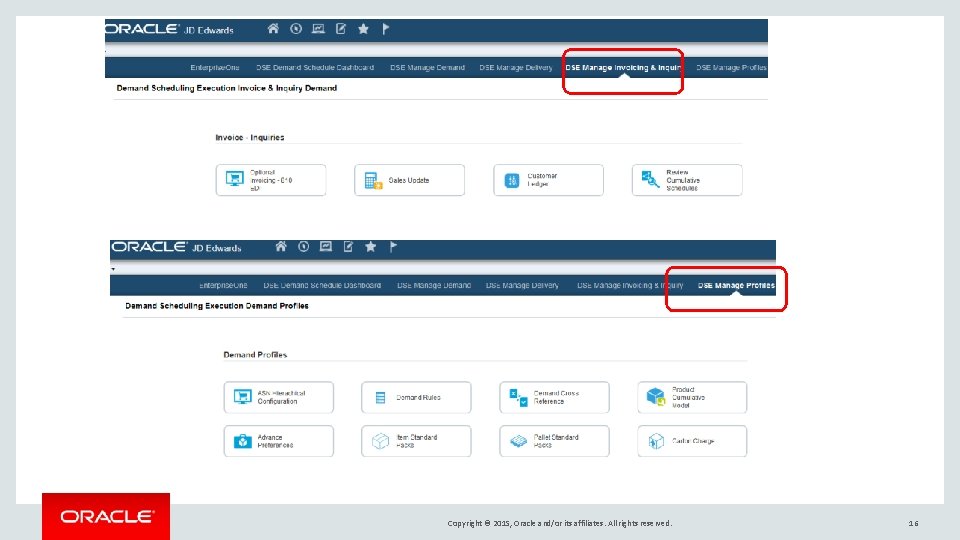Open Recent Reports clock icon in Invoice & Inquiry screen
Viewport: 960px width, 540px height.
click(296, 29)
